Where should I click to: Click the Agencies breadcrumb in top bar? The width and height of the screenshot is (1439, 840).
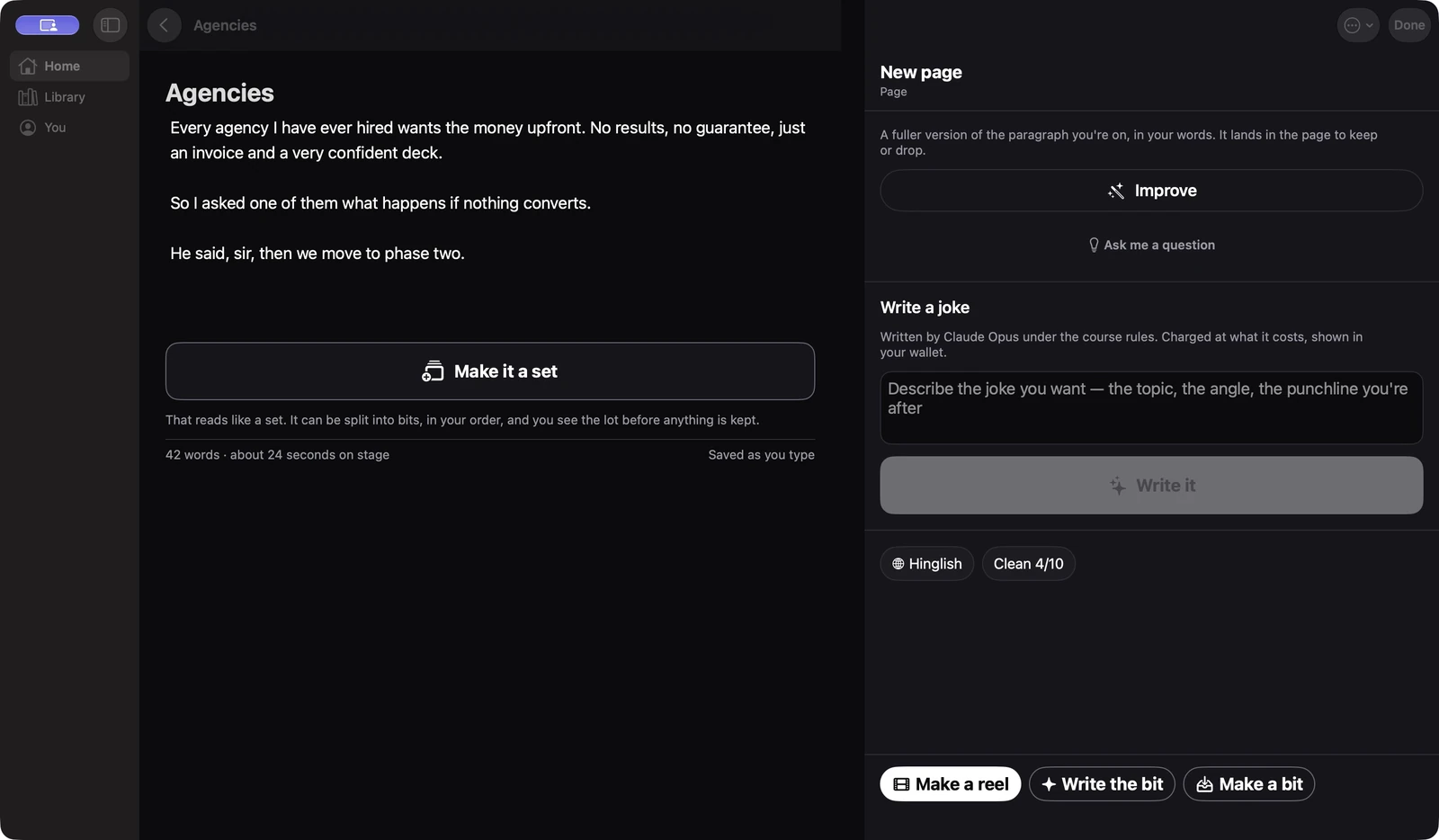(x=225, y=25)
